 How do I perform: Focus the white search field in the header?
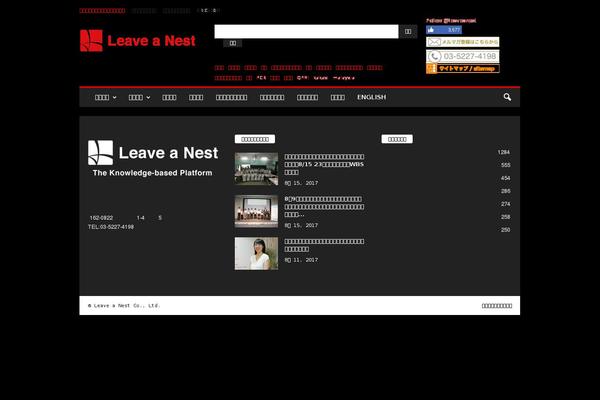click(306, 31)
